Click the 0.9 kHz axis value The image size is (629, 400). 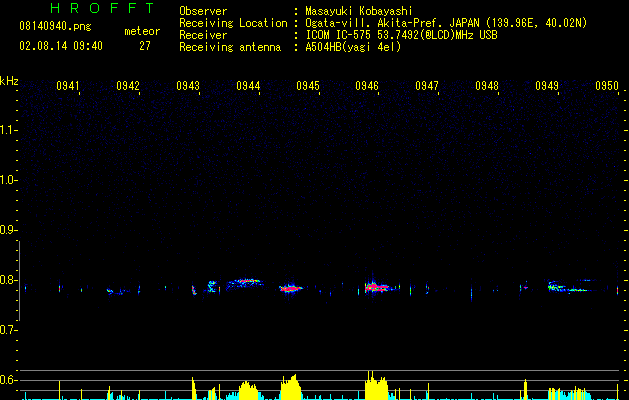point(8,230)
